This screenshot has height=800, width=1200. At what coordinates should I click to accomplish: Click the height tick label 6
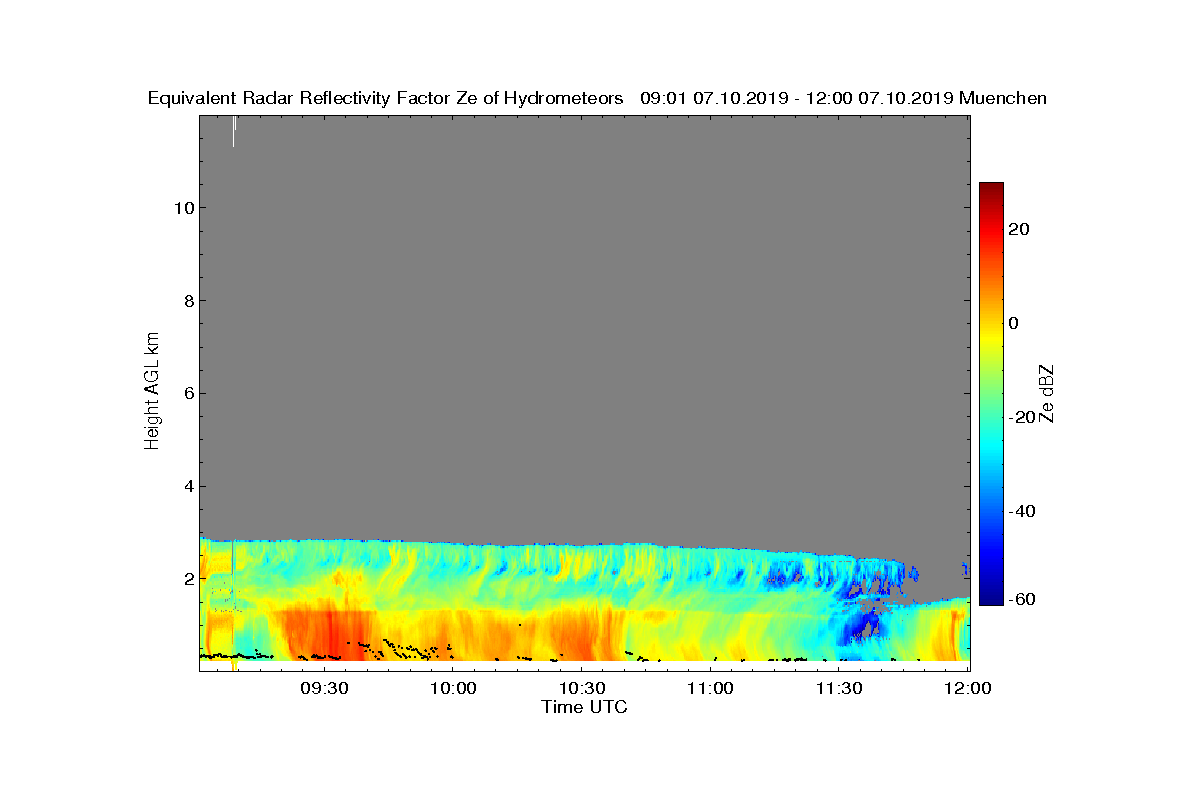tap(187, 393)
